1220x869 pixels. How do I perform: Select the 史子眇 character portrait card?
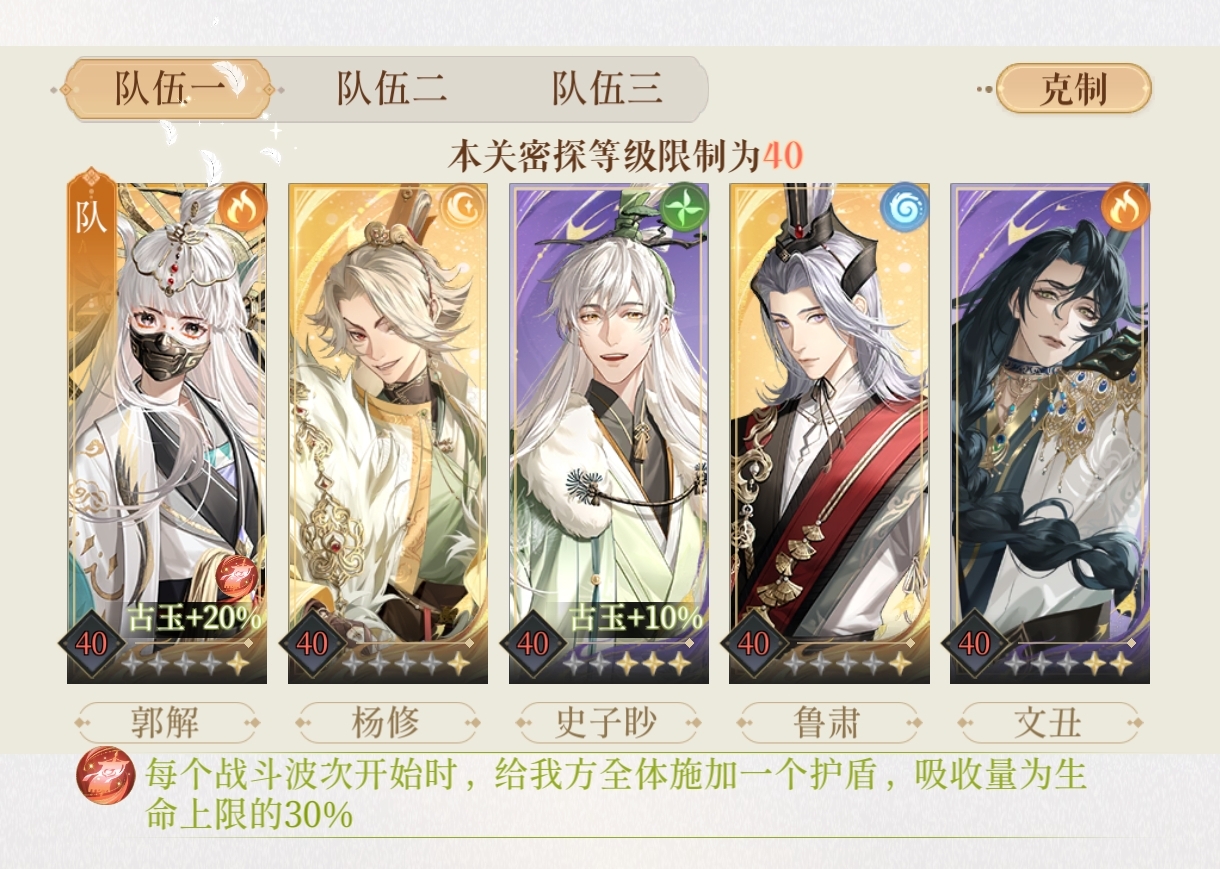608,433
